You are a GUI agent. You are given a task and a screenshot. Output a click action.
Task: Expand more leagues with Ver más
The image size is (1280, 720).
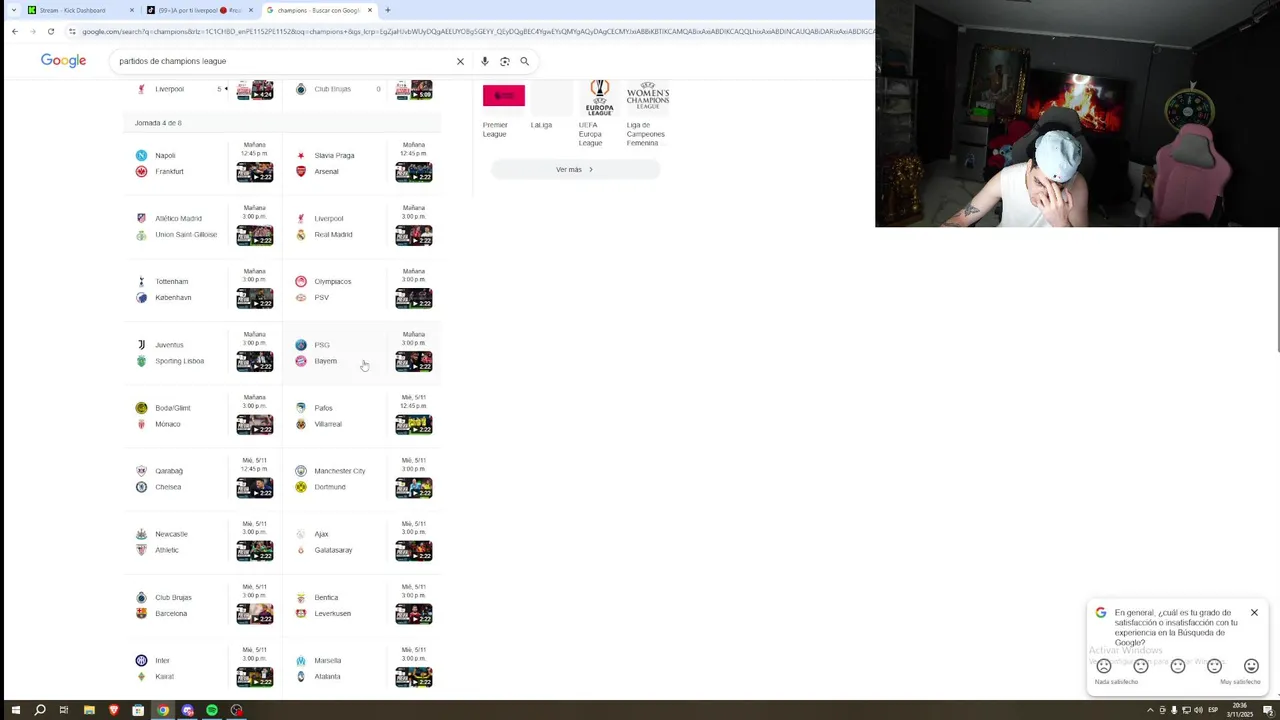575,169
